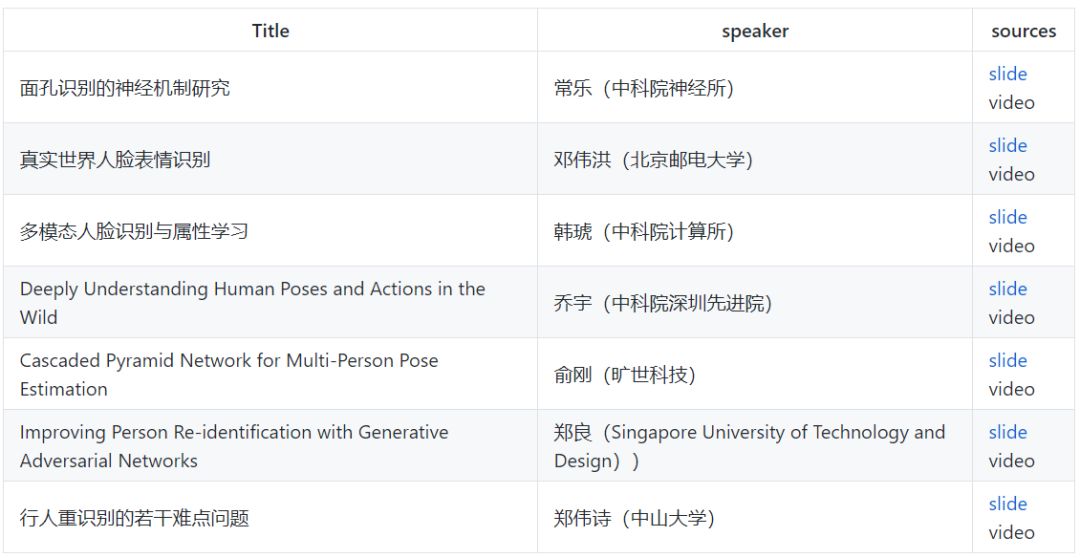Click video text in 俞刚 speaker row
This screenshot has height=558, width=1080.
point(1011,389)
